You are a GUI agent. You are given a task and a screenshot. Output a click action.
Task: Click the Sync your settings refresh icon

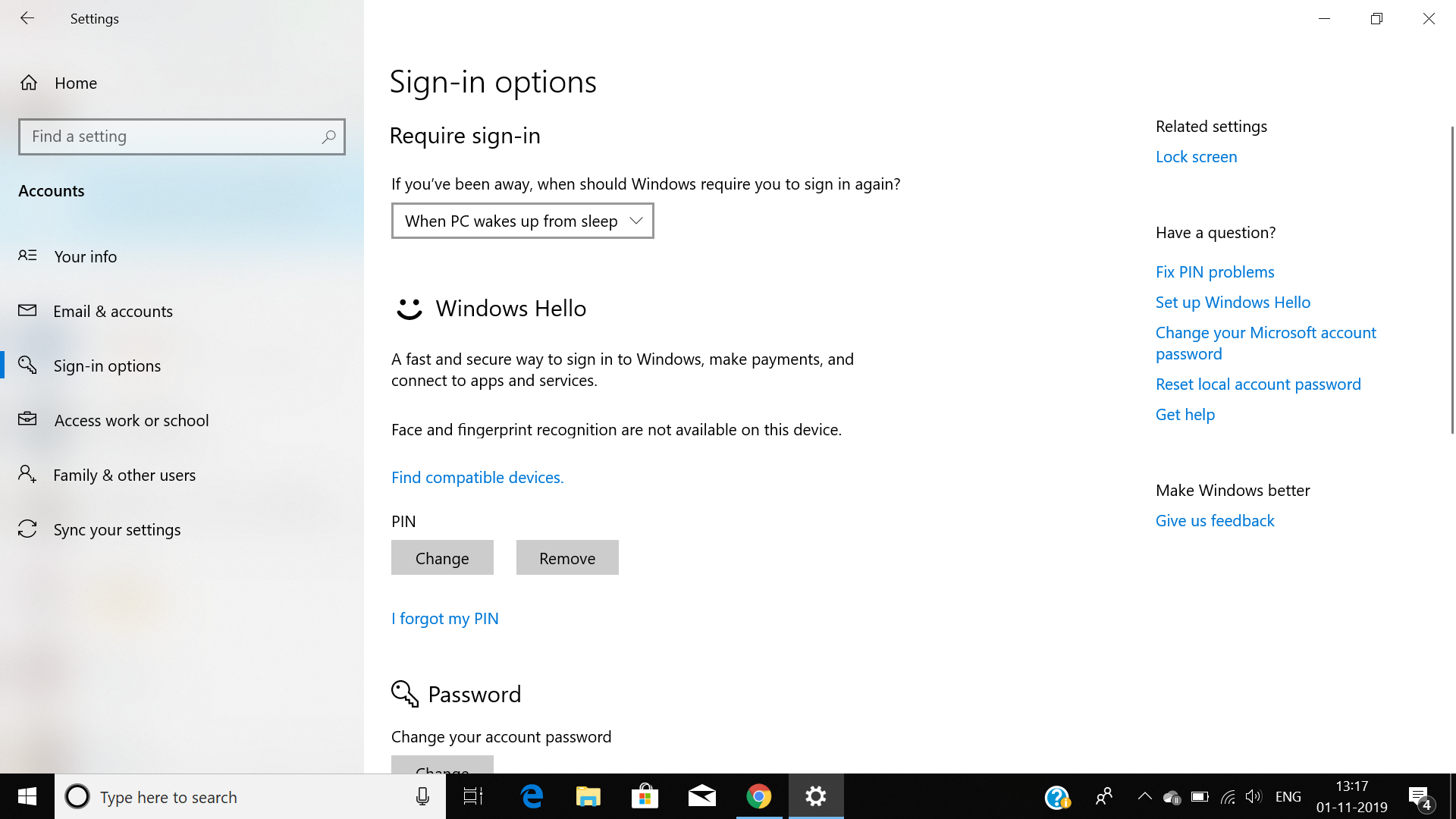[27, 529]
